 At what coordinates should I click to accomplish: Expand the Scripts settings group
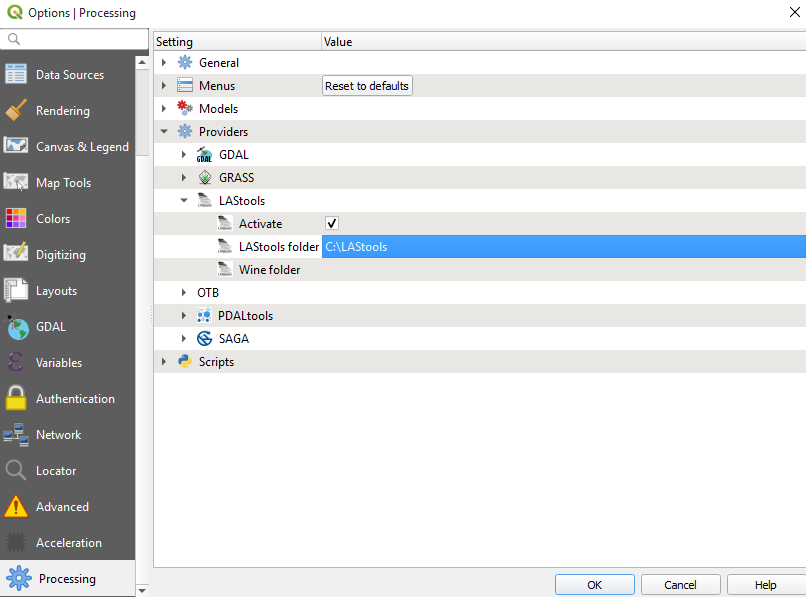(x=164, y=361)
